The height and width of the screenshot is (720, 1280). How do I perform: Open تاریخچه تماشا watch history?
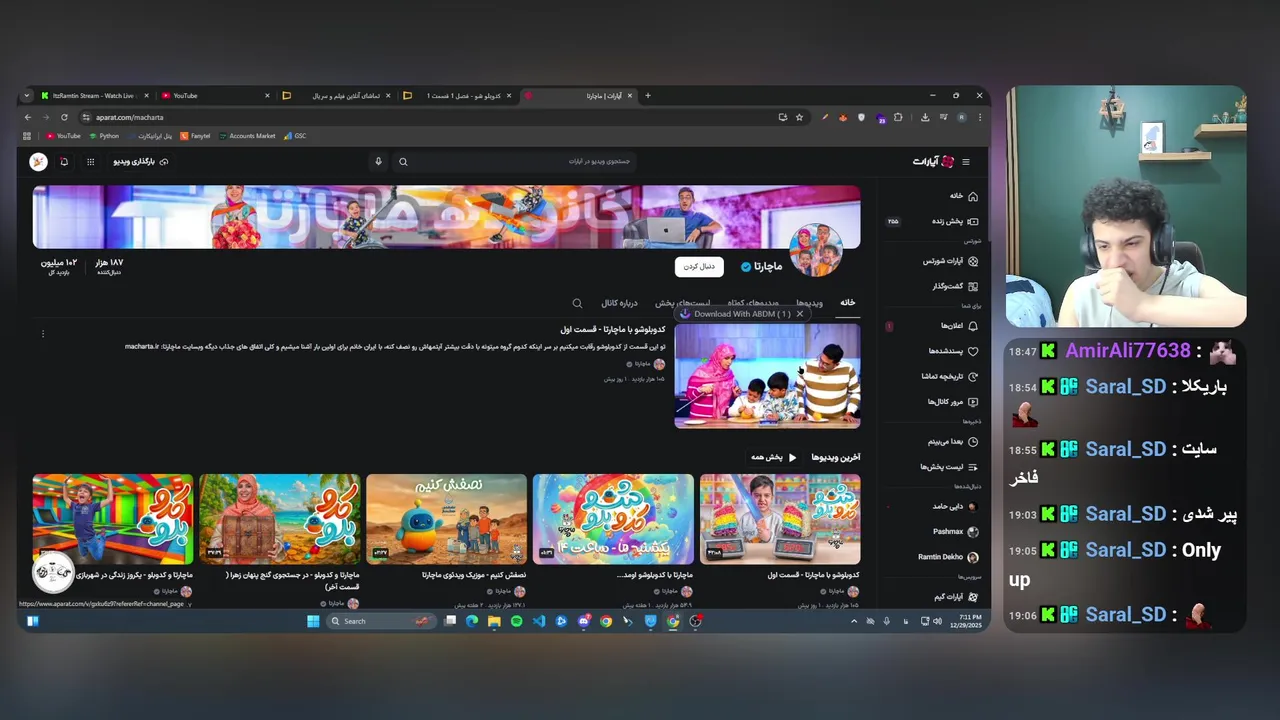pyautogui.click(x=950, y=376)
